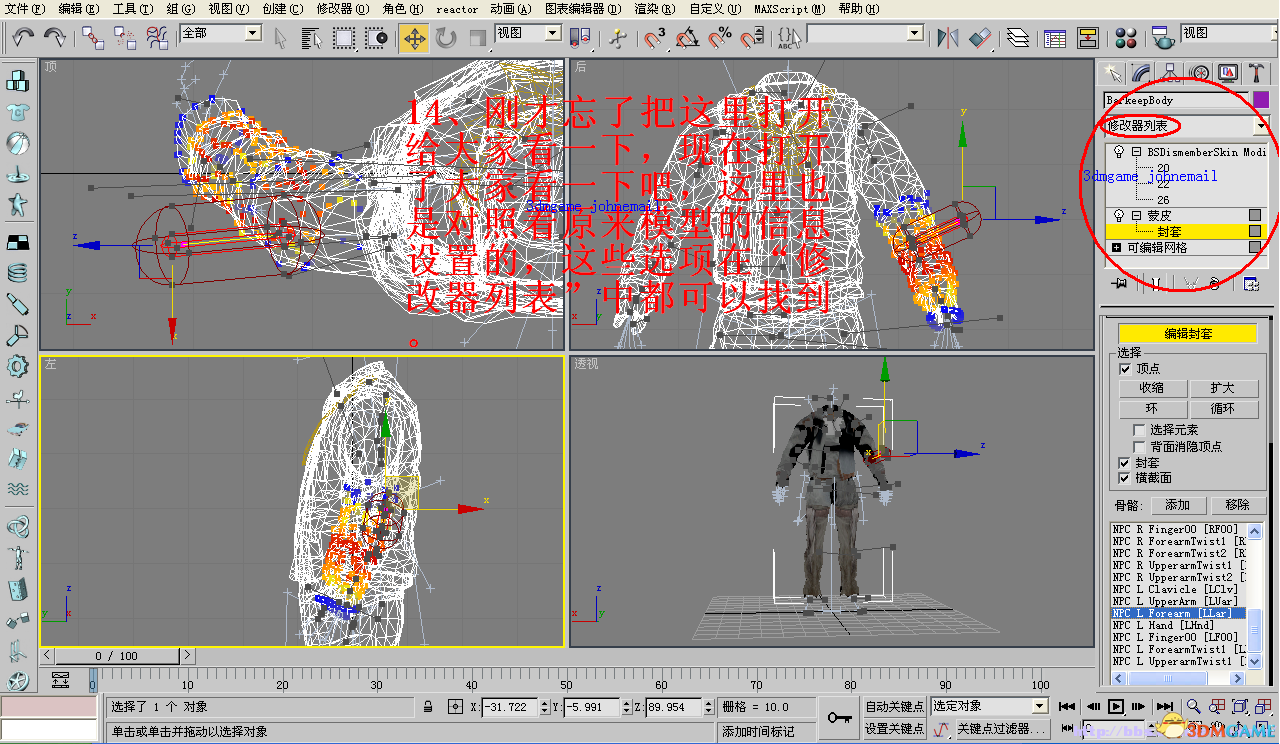Expand the 可编辑网格 stack entry
This screenshot has width=1280, height=744.
(1117, 248)
